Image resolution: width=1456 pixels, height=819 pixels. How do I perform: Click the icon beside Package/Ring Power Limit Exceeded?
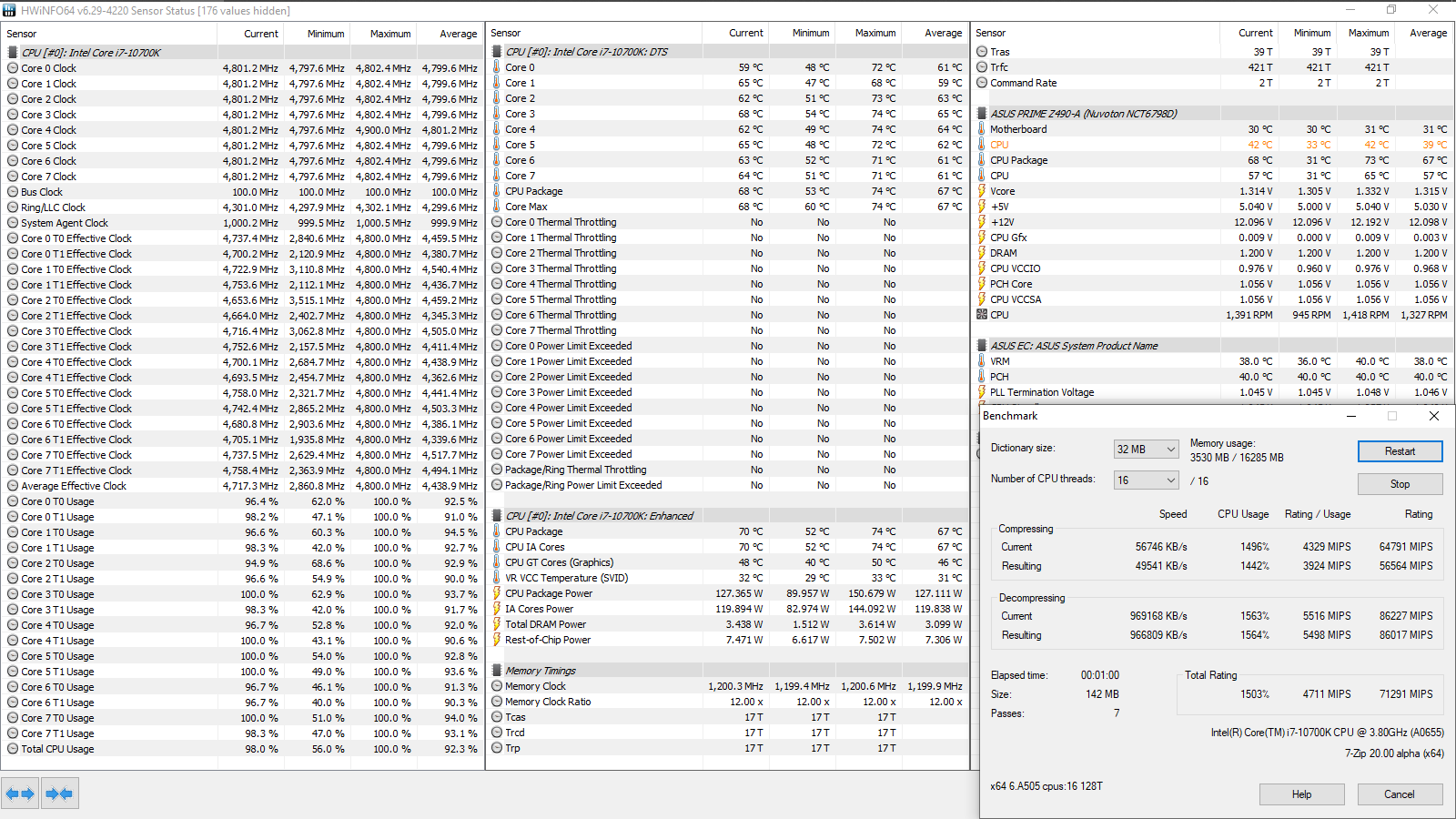(497, 485)
